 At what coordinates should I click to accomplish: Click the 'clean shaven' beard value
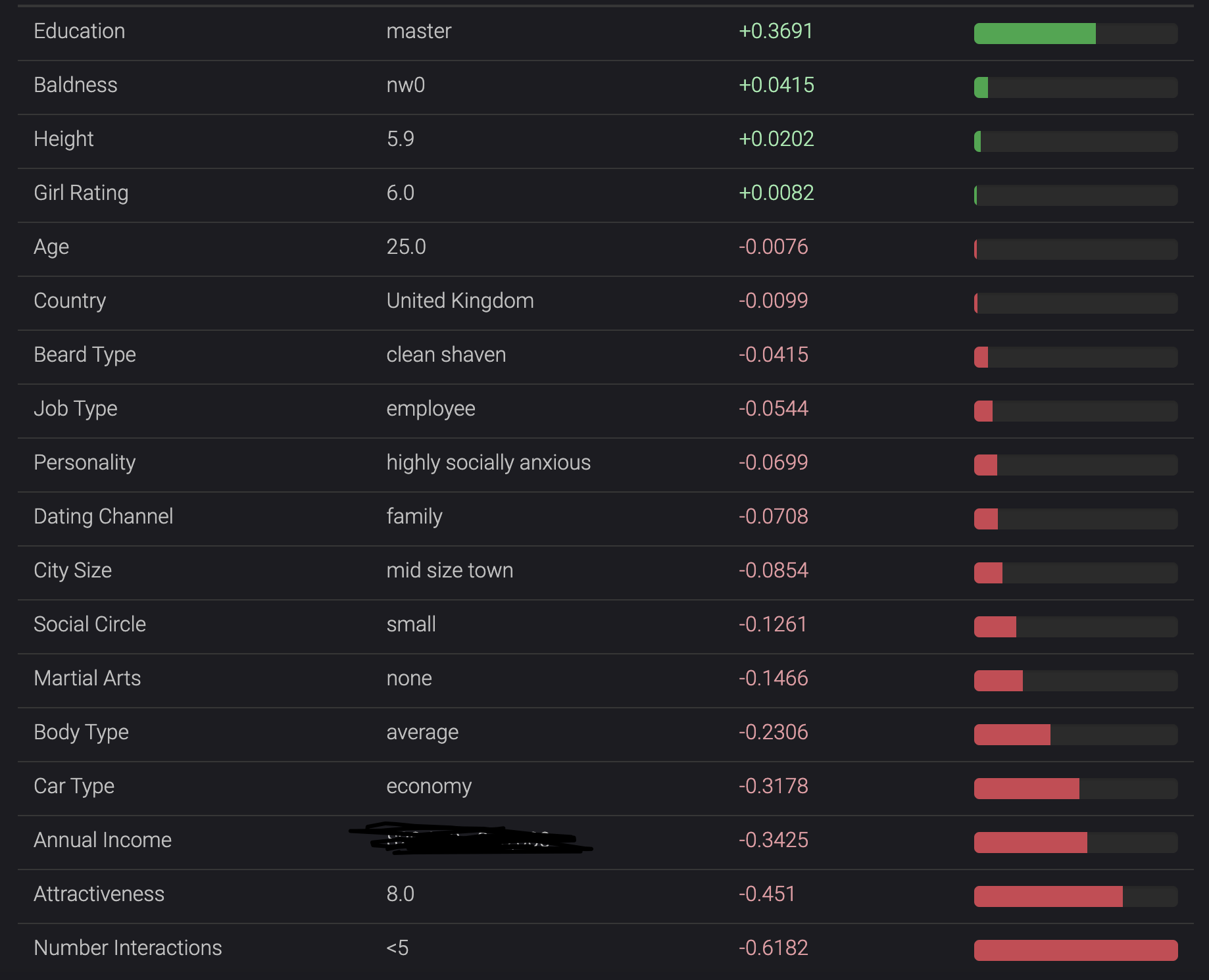point(446,355)
